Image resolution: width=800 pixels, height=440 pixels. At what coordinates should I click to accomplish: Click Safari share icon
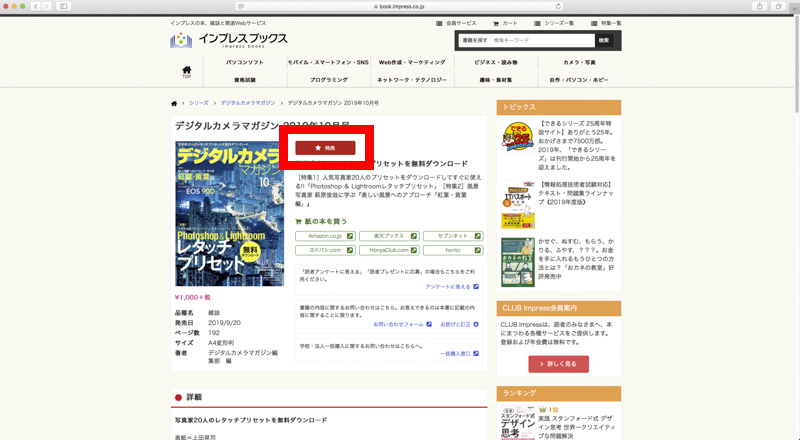(x=760, y=6)
